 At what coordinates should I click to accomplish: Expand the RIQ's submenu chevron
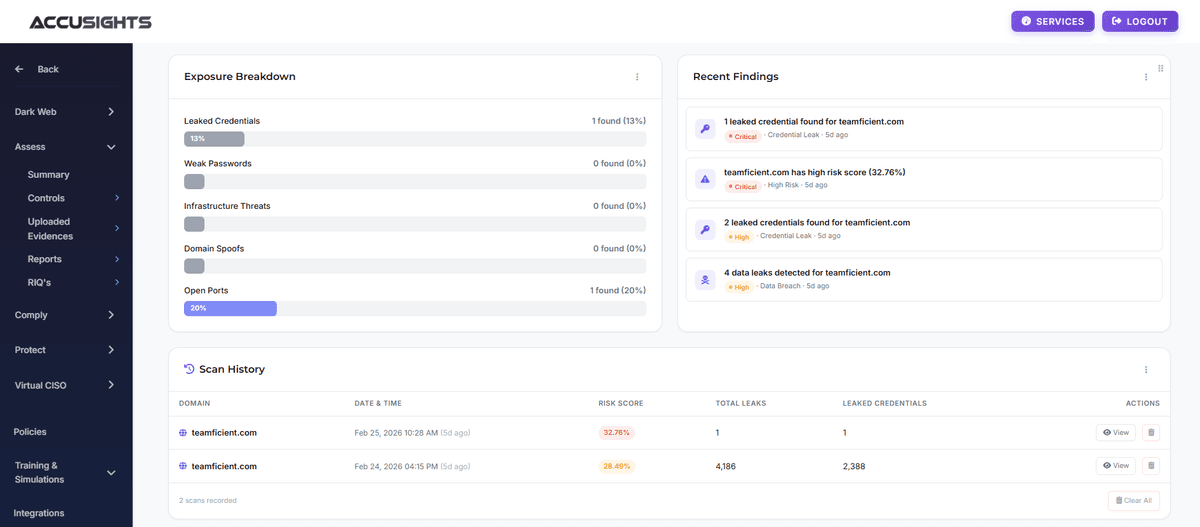pyautogui.click(x=117, y=282)
